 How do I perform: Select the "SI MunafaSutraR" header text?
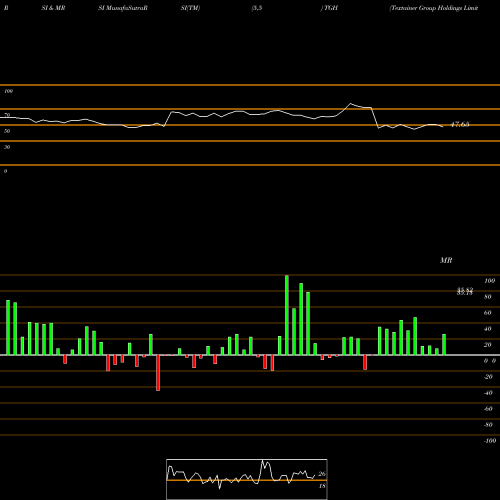tap(123, 8)
